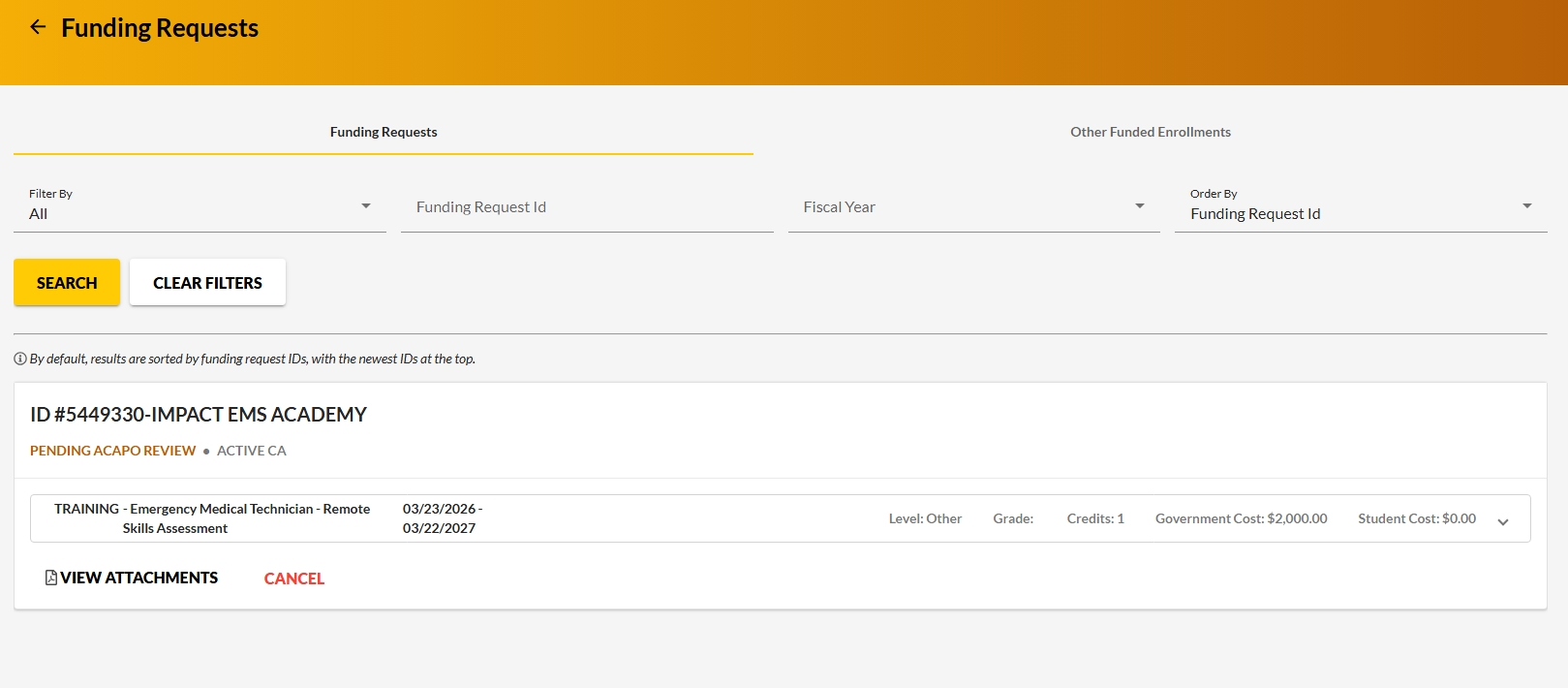Select the Emergency Medical Technician training title
The image size is (1568, 688).
212,518
